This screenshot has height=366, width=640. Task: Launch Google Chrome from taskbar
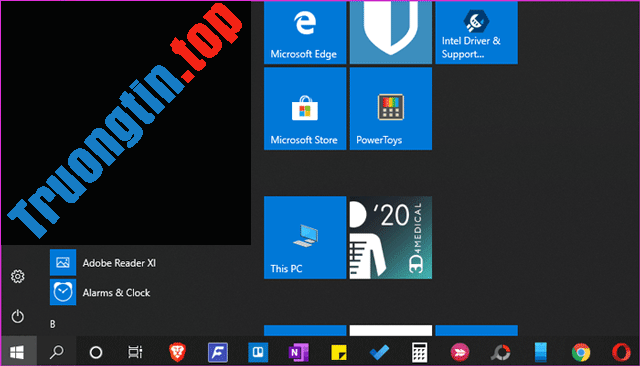click(581, 352)
